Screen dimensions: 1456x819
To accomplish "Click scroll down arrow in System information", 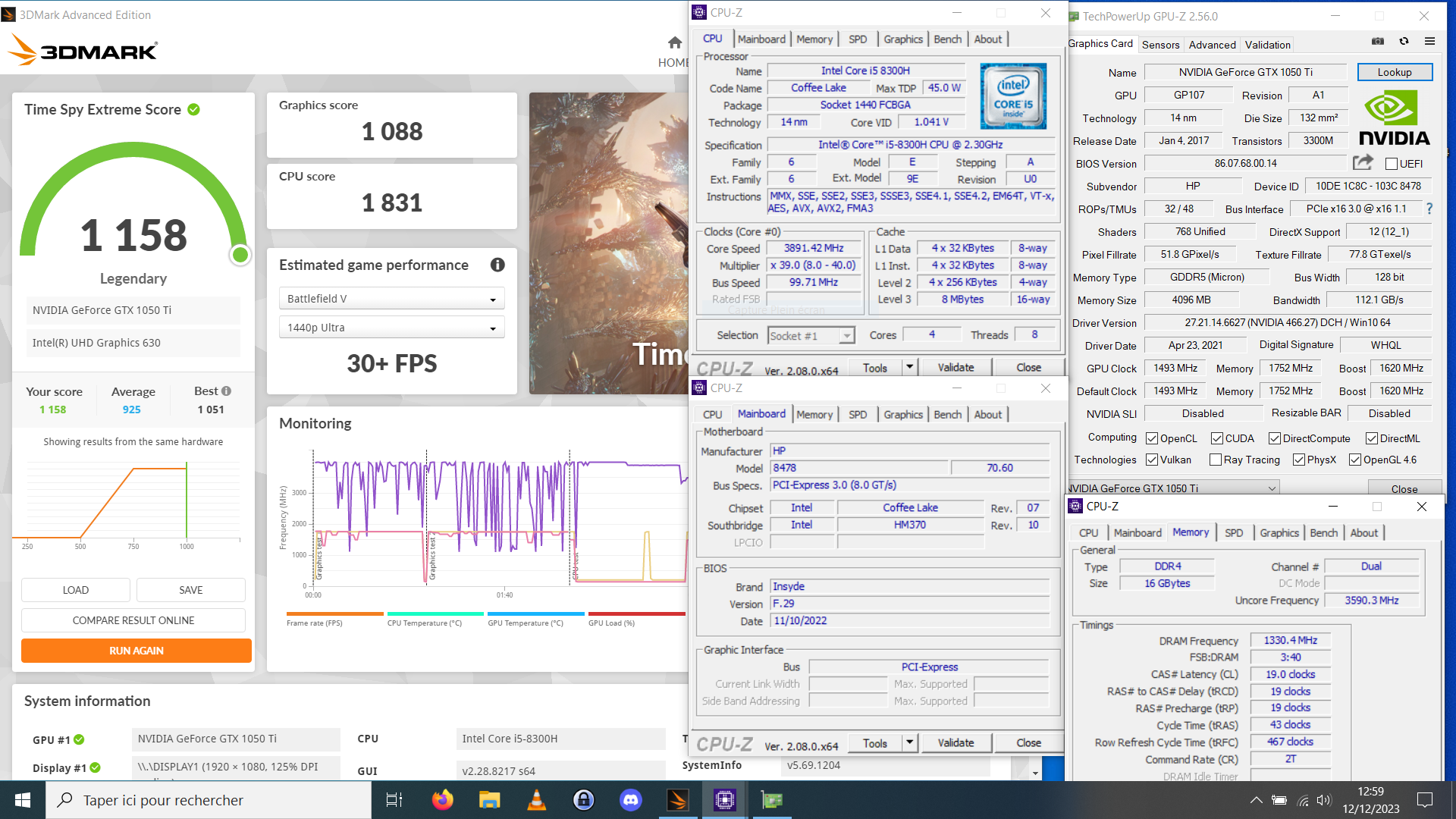I will 1035,773.
